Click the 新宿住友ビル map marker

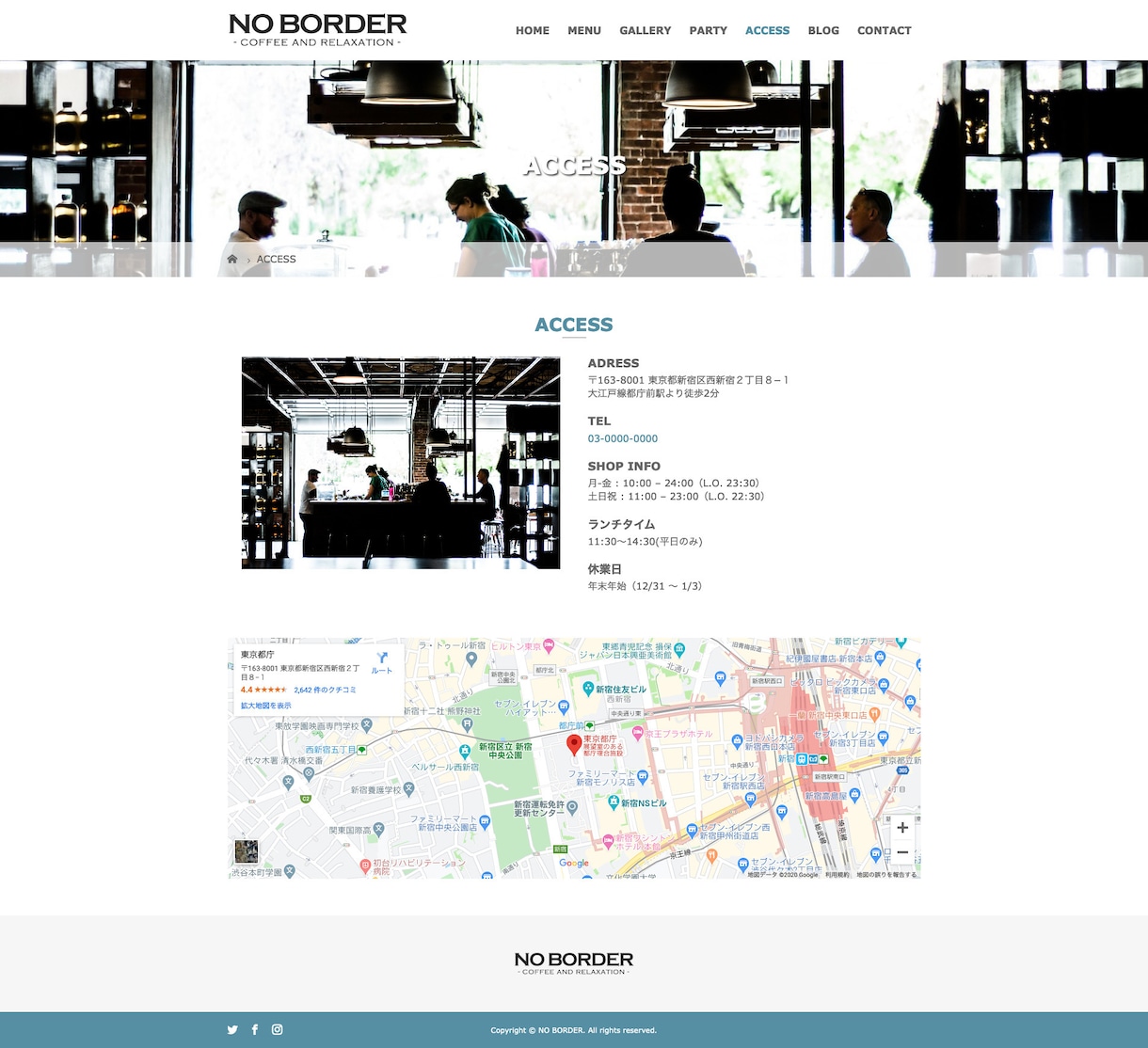coord(588,690)
